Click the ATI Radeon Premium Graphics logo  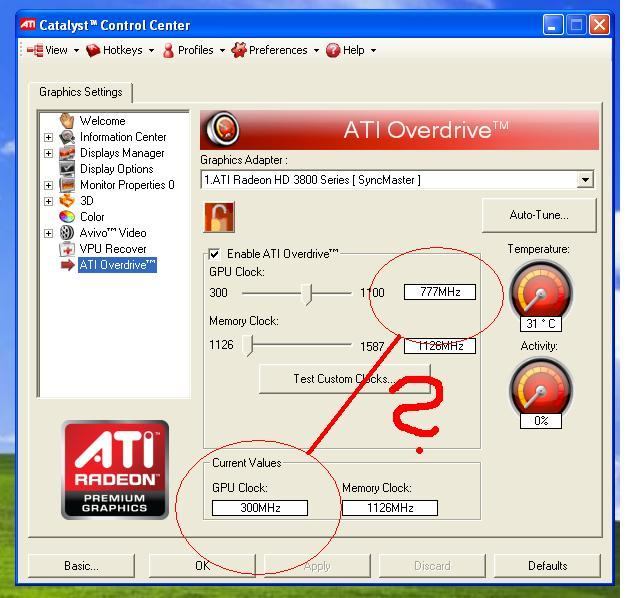(115, 469)
